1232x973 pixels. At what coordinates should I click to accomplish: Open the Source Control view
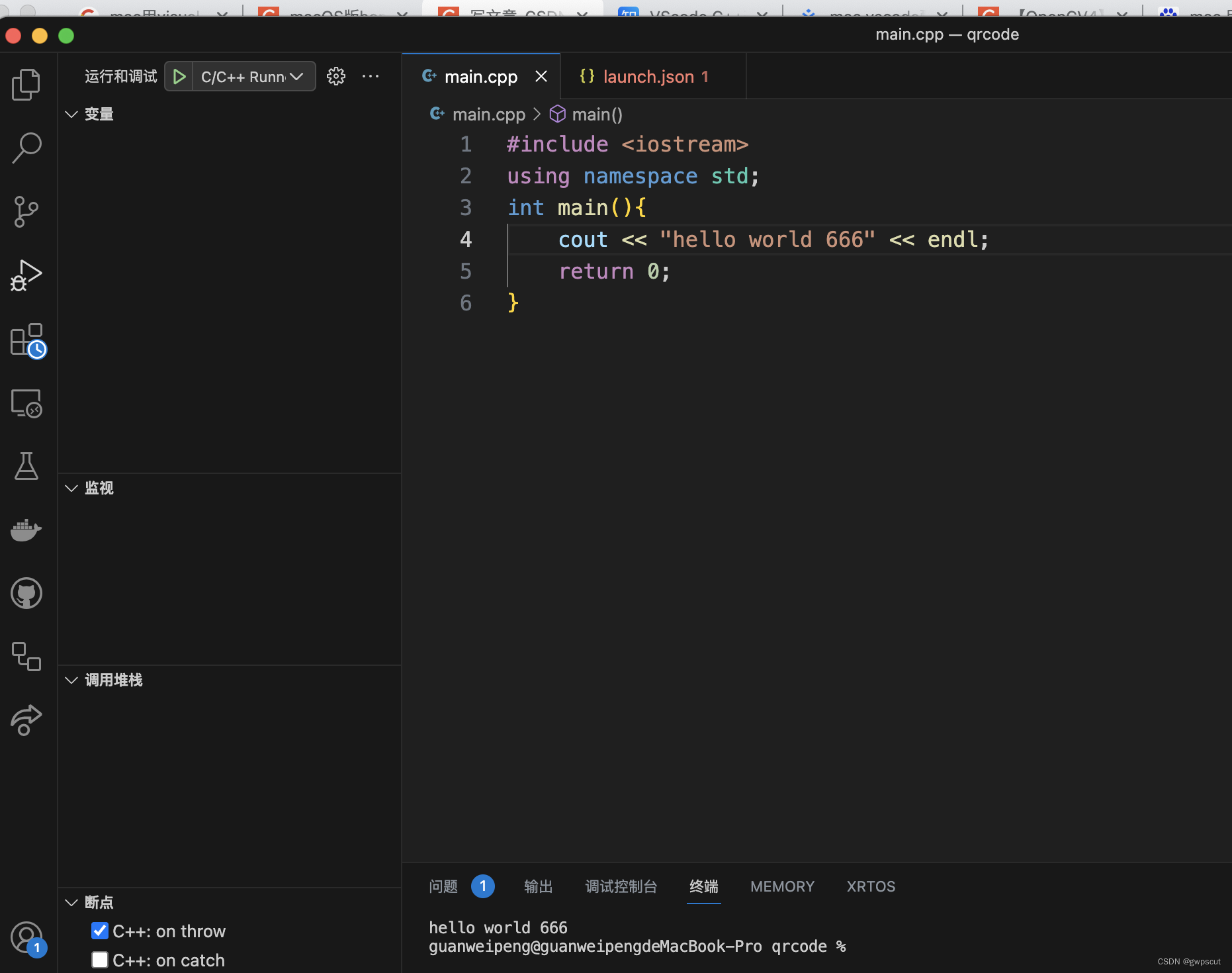tap(26, 212)
